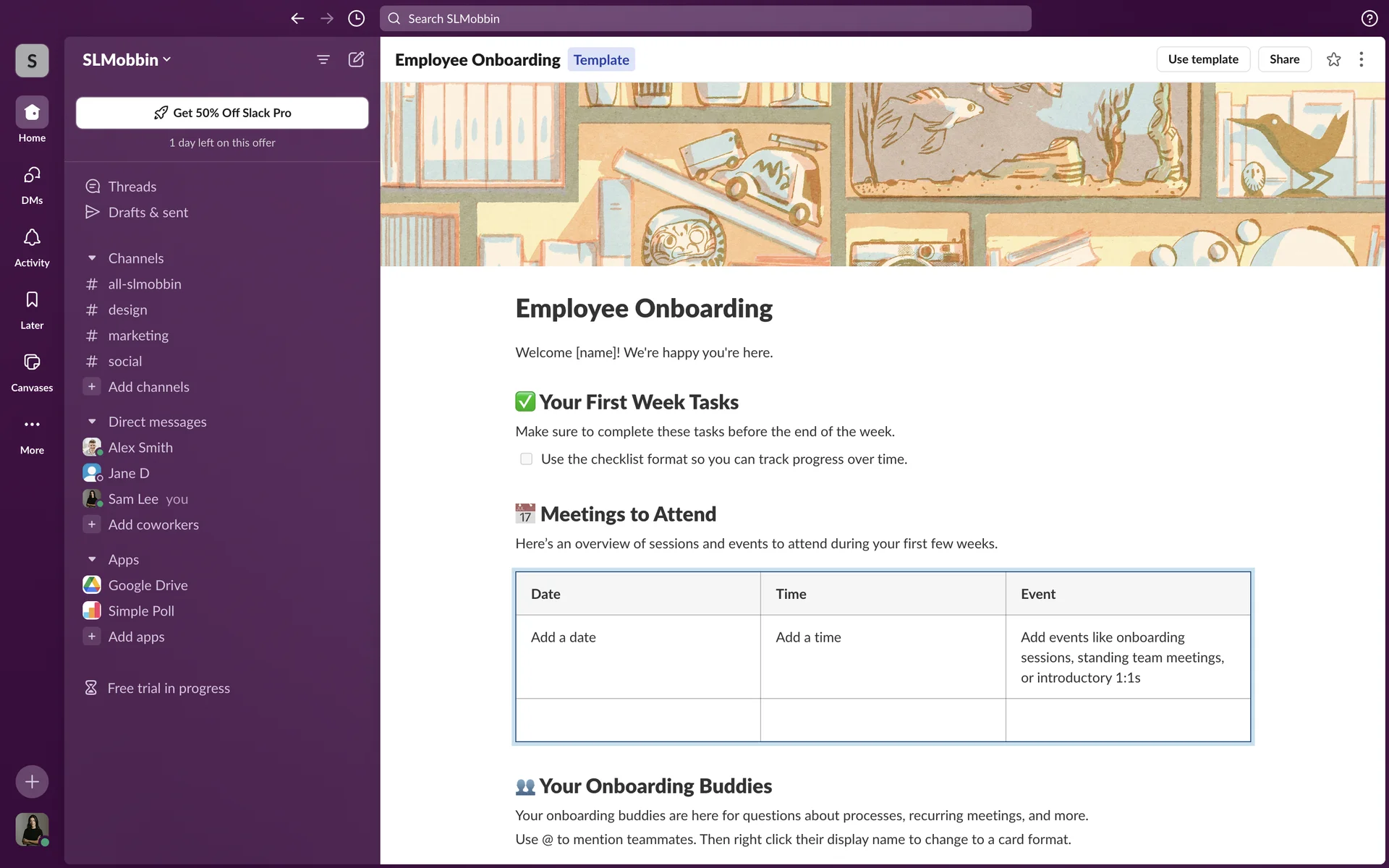Navigate back with the left arrow
The image size is (1389, 868).
297,19
